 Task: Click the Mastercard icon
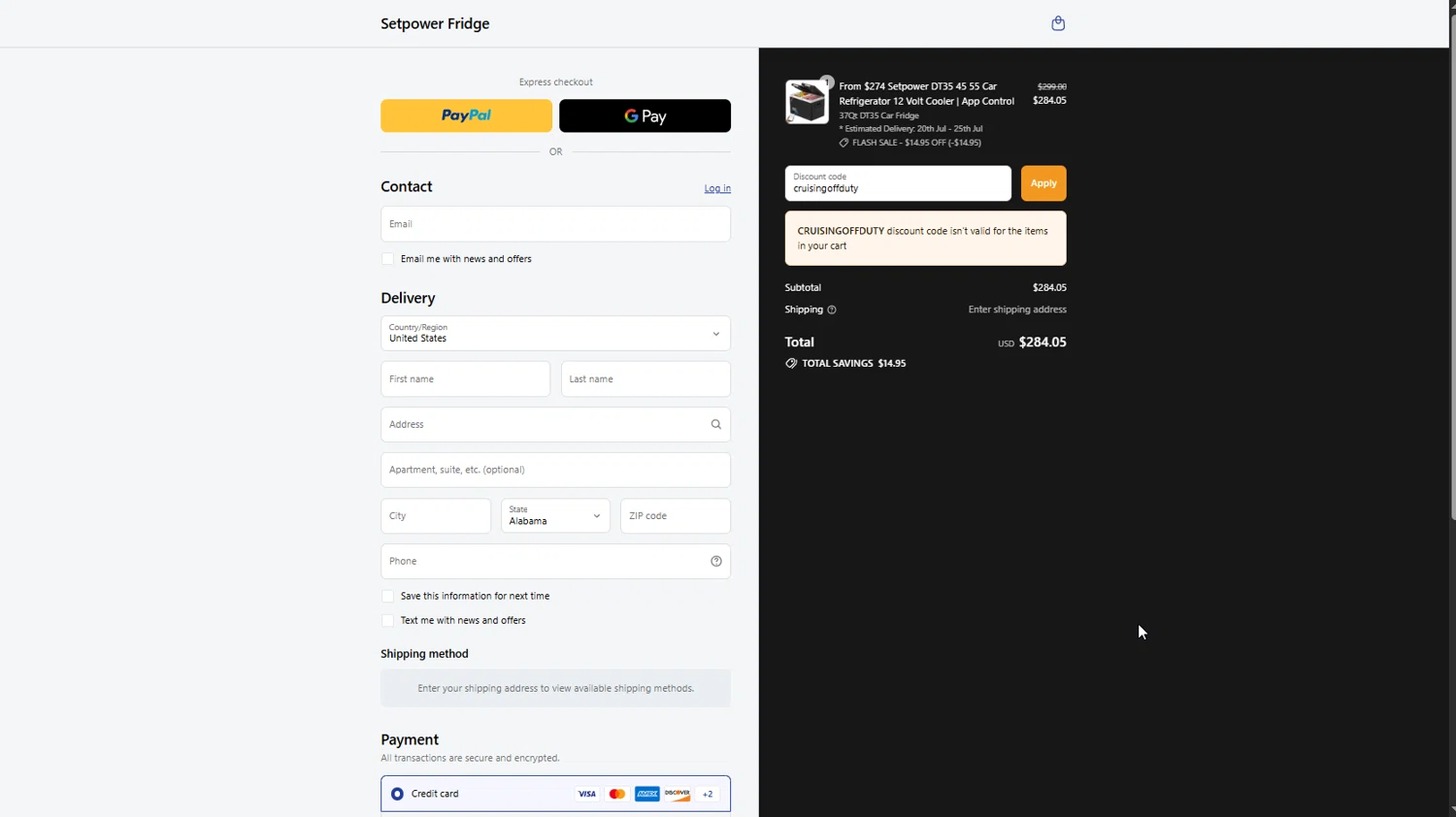[617, 794]
